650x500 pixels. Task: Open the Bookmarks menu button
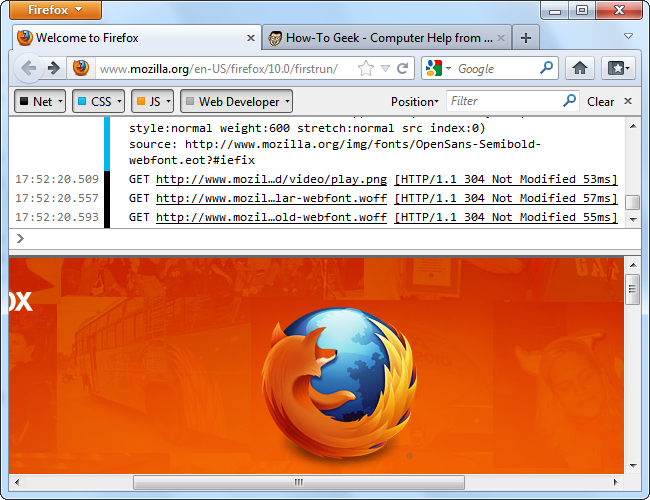click(618, 68)
